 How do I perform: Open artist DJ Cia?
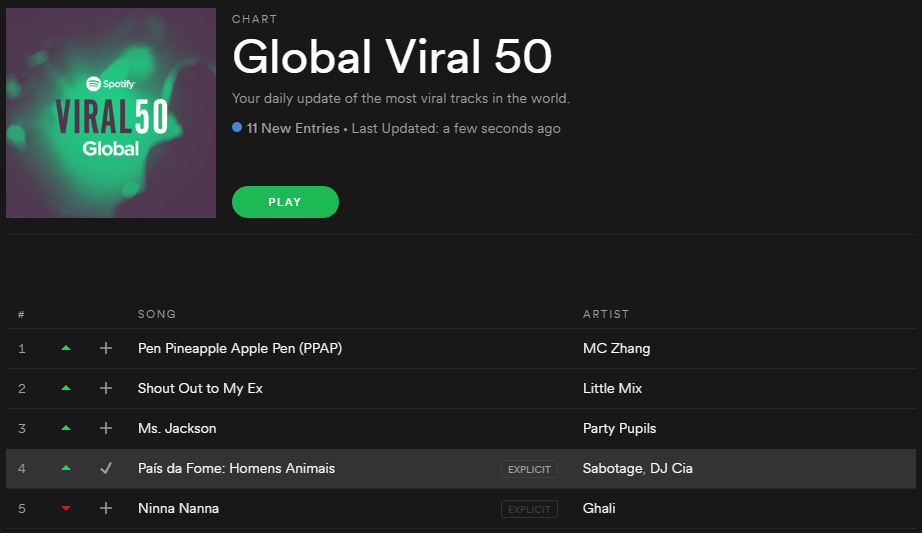[x=672, y=468]
